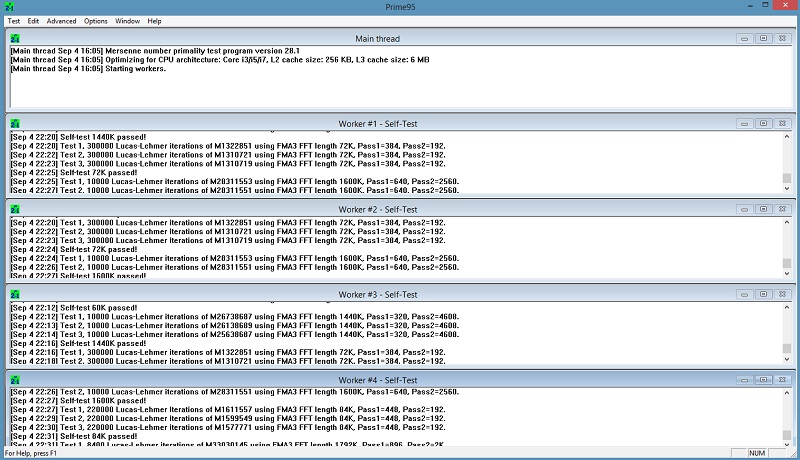Click the Main thread title bar
The height and width of the screenshot is (460, 800).
(x=378, y=38)
